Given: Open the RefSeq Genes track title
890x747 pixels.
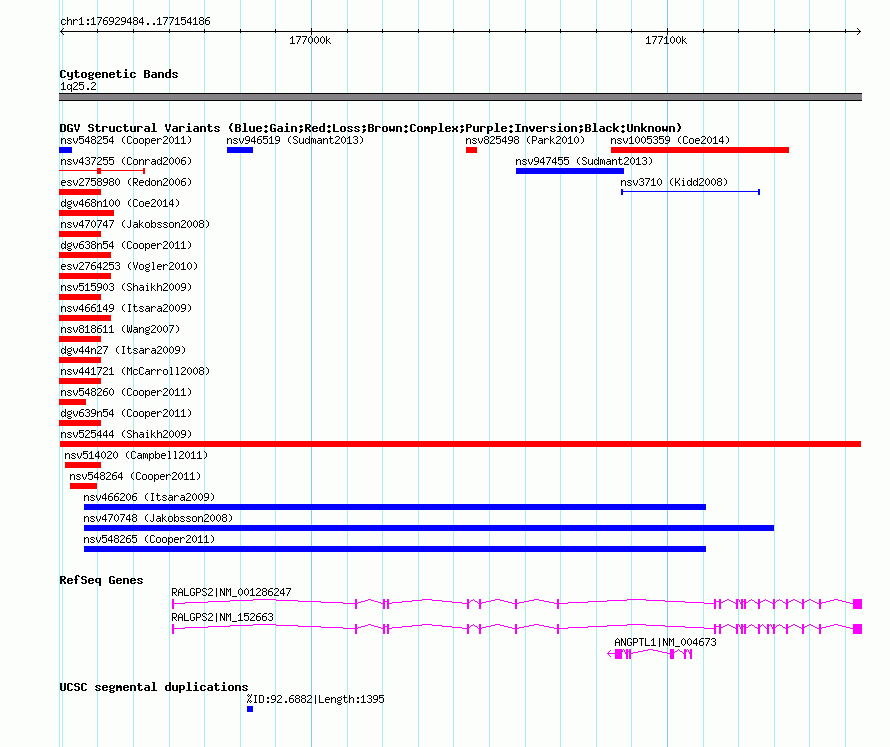Looking at the screenshot, I should [x=101, y=580].
